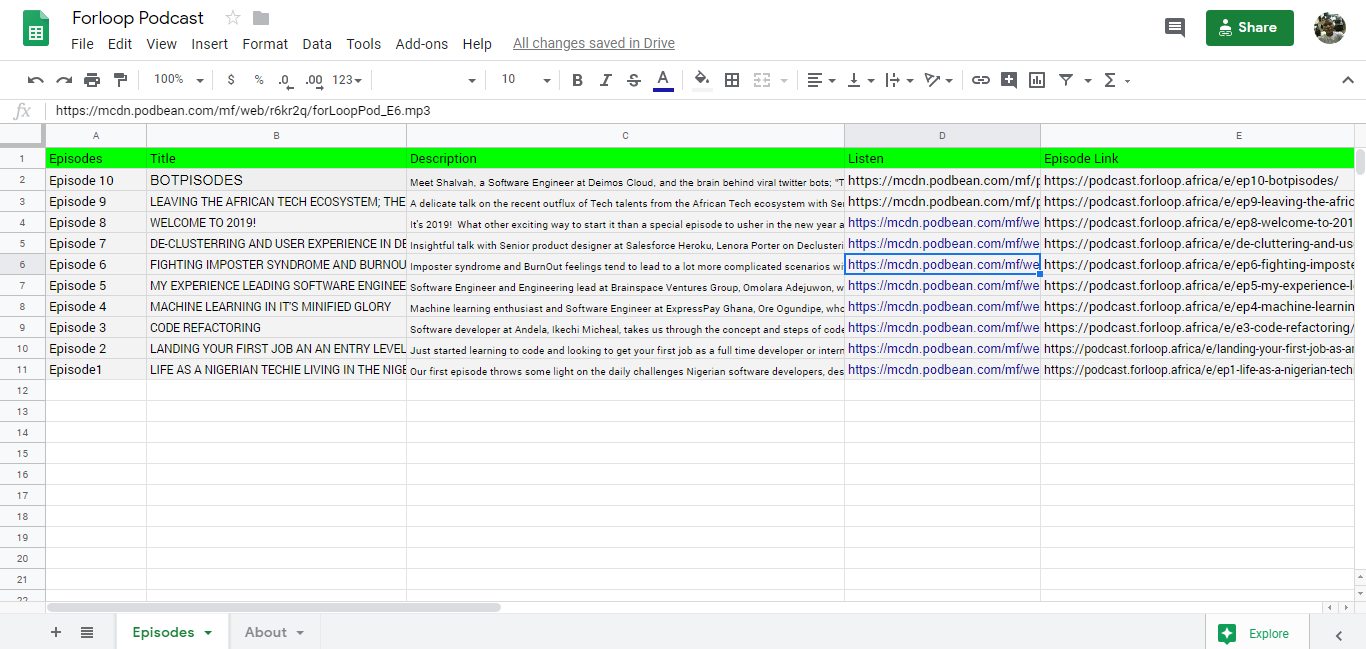
Task: Click the Merge cells icon
Action: tap(762, 80)
